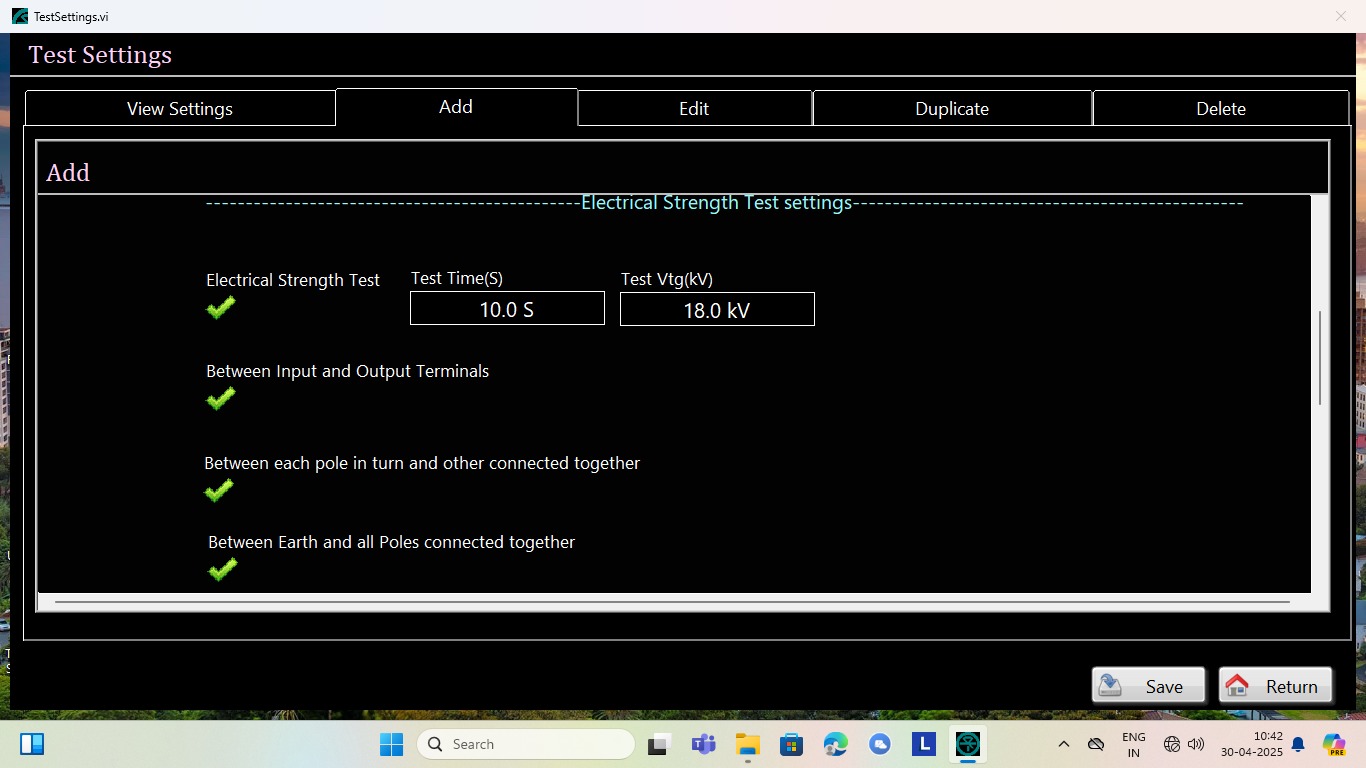This screenshot has height=768, width=1366.
Task: Toggle the Electrical Strength Test checkmark
Action: (221, 307)
